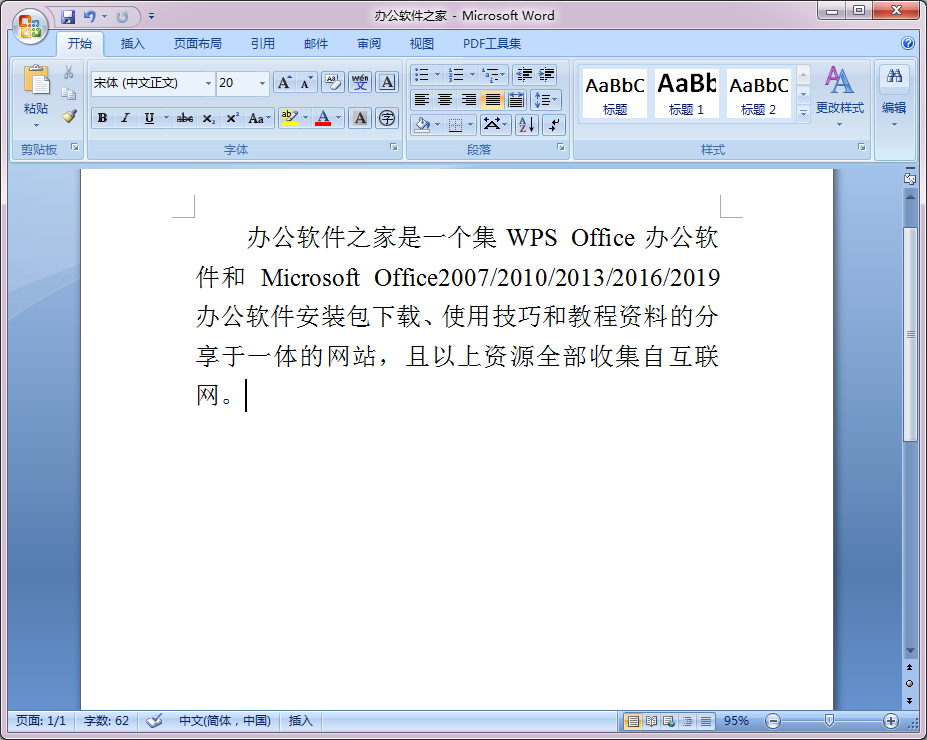The width and height of the screenshot is (927, 740).
Task: Shrink font size with the smaller A icon
Action: [x=306, y=83]
